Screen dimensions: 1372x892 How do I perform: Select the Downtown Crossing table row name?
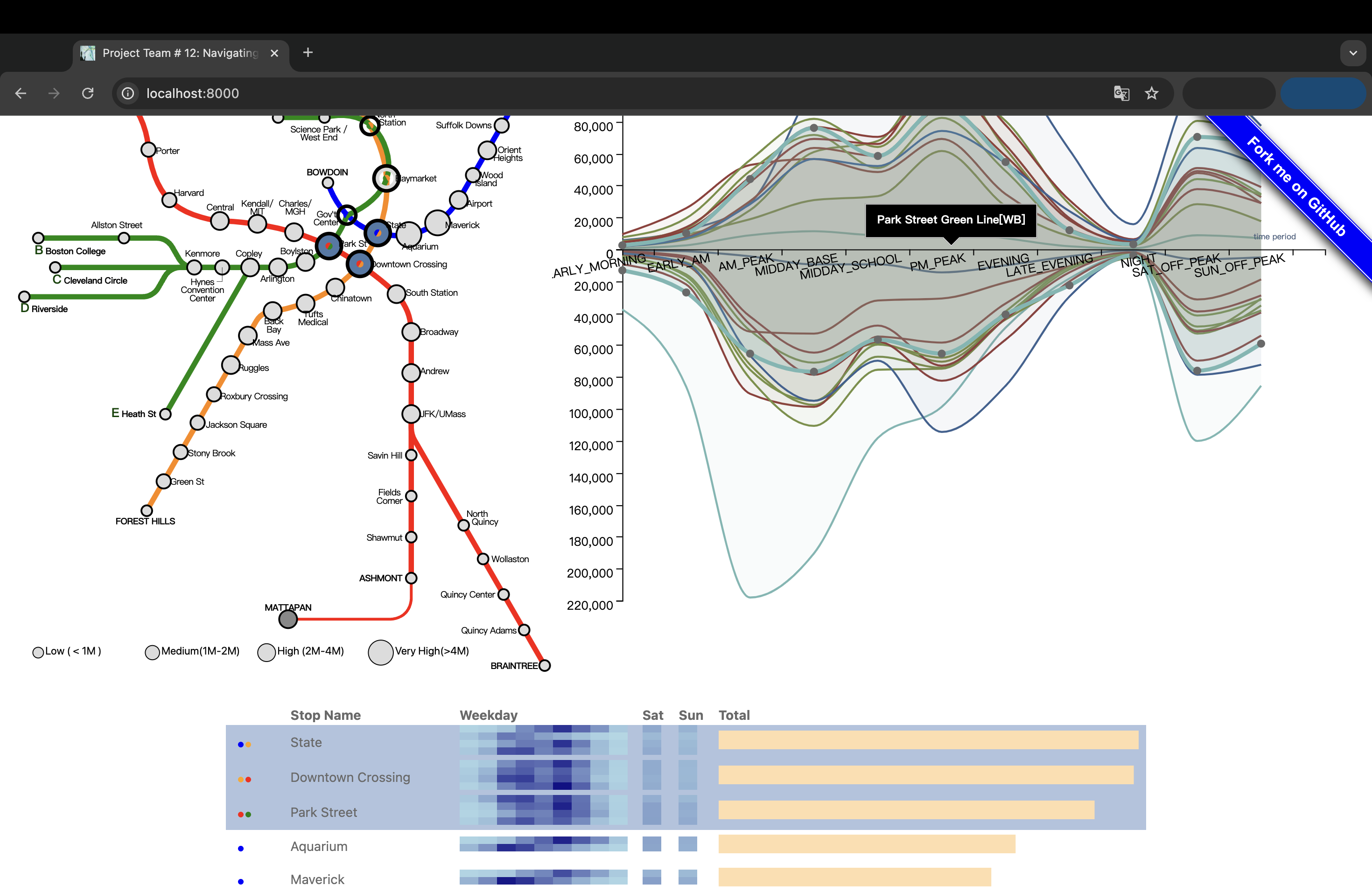point(350,777)
